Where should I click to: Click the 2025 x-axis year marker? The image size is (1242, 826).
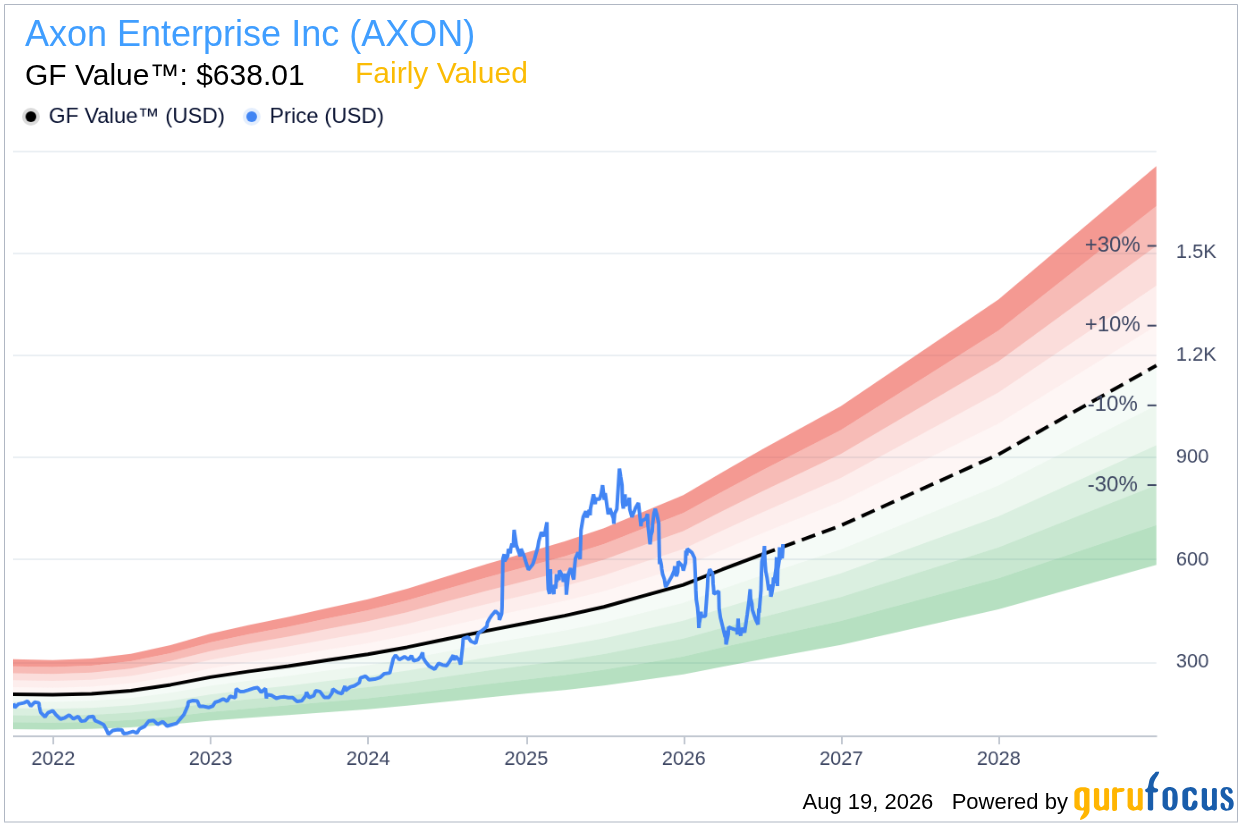[x=526, y=758]
